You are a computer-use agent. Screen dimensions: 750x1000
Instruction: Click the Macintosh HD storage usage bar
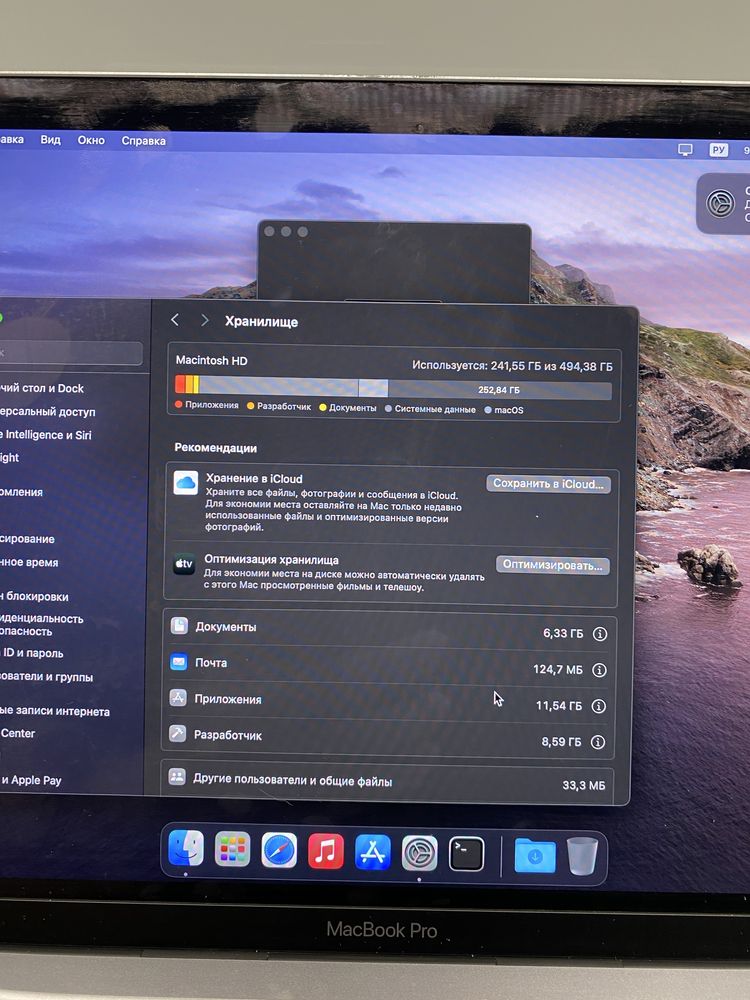pyautogui.click(x=393, y=388)
